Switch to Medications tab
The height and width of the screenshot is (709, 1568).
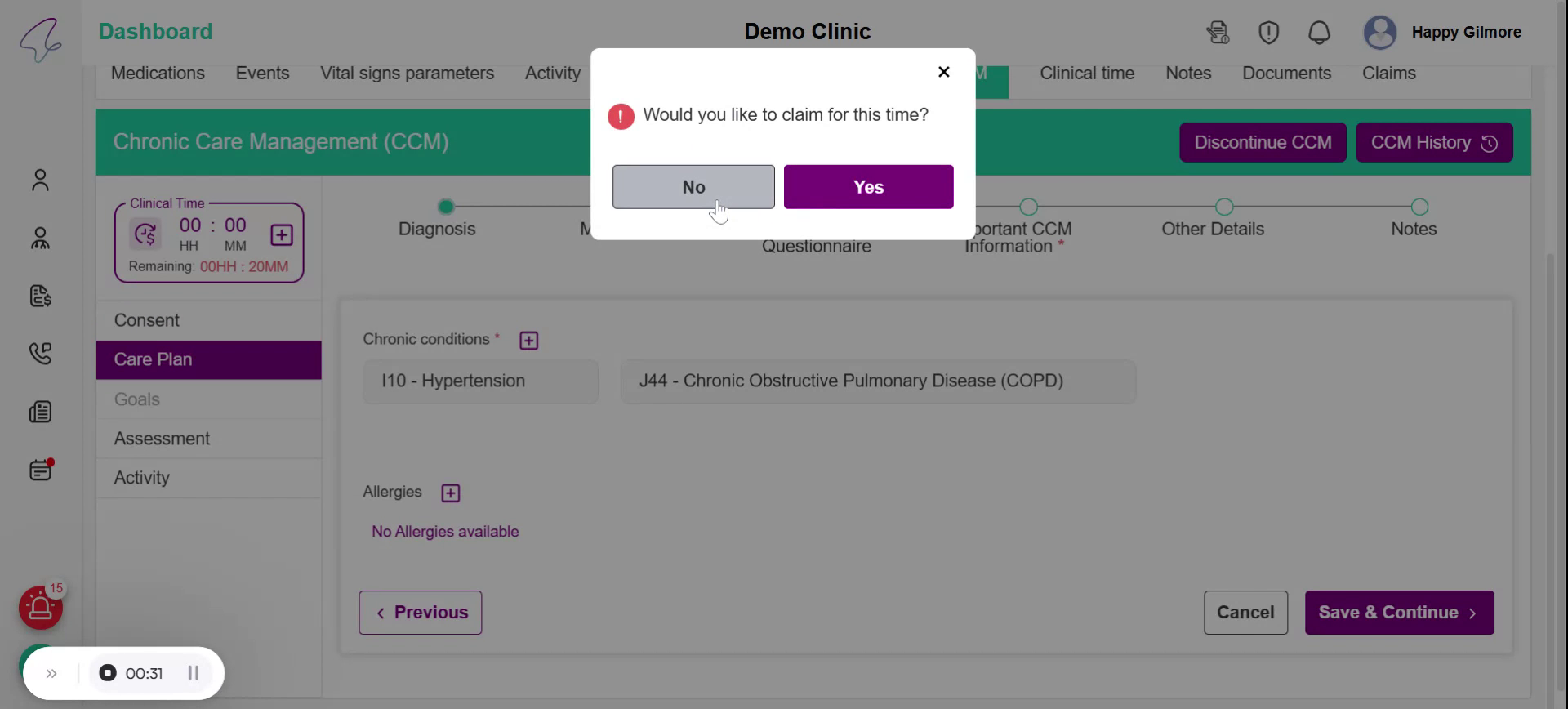pos(158,74)
